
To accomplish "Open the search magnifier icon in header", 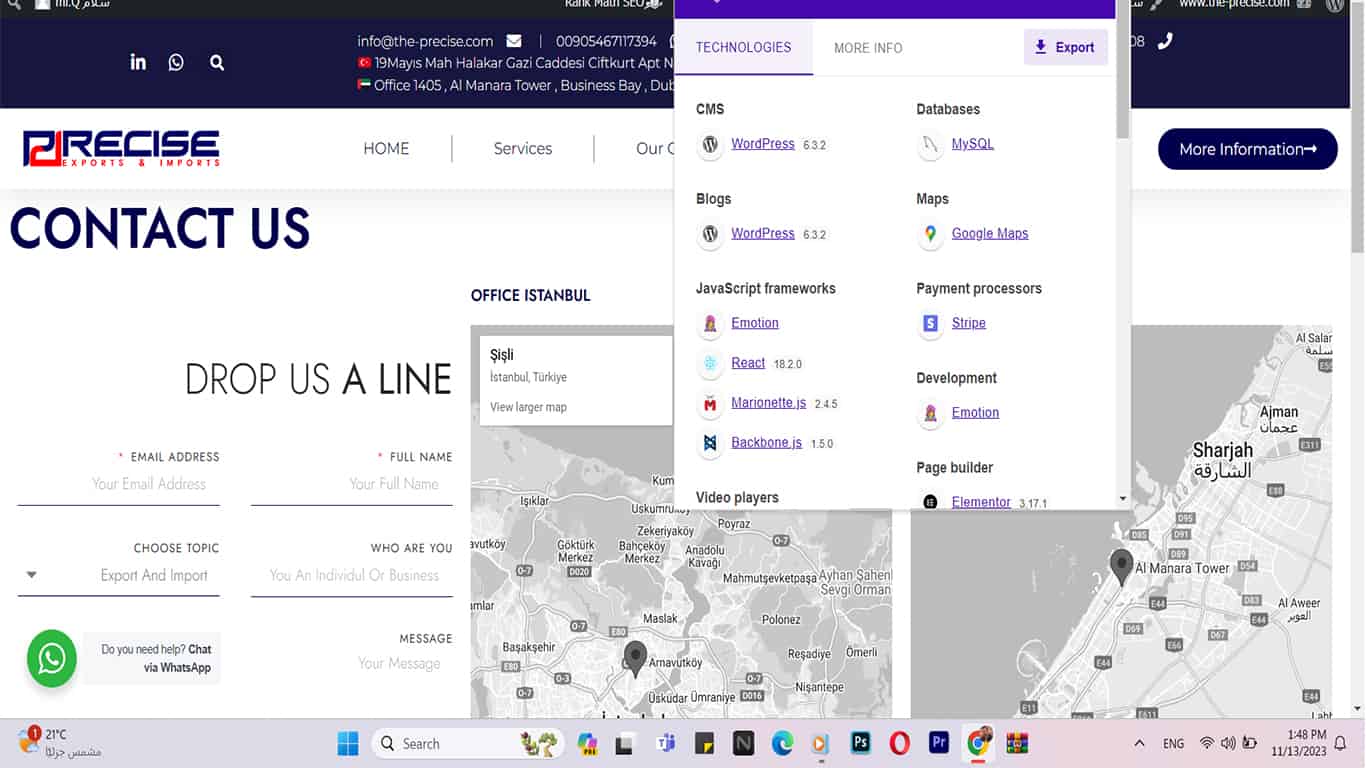I will pos(217,62).
